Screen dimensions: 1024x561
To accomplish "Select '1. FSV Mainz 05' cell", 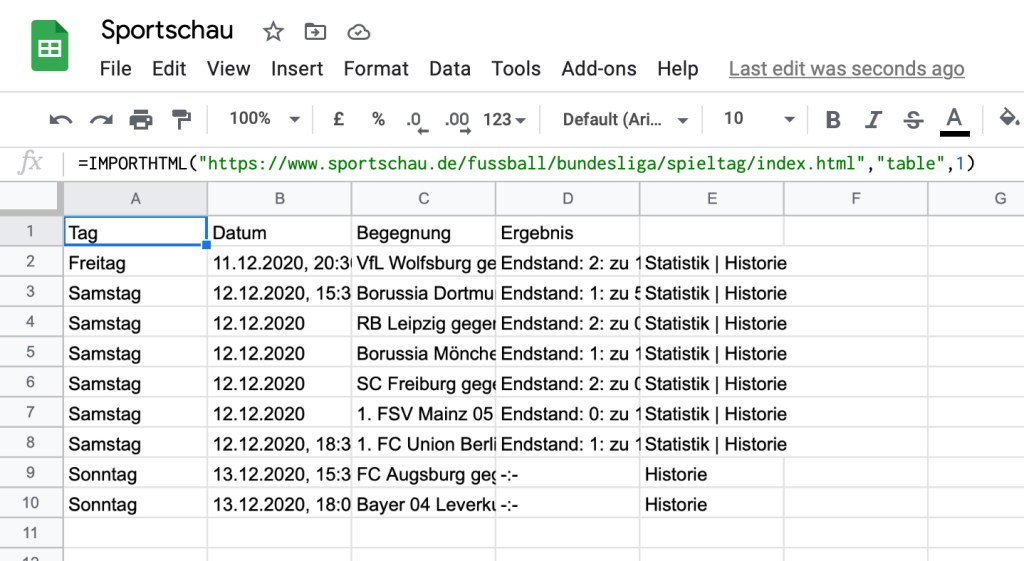I will point(424,413).
